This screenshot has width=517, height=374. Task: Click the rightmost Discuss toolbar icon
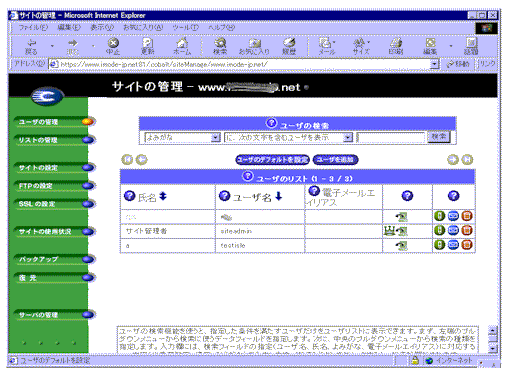click(x=471, y=47)
